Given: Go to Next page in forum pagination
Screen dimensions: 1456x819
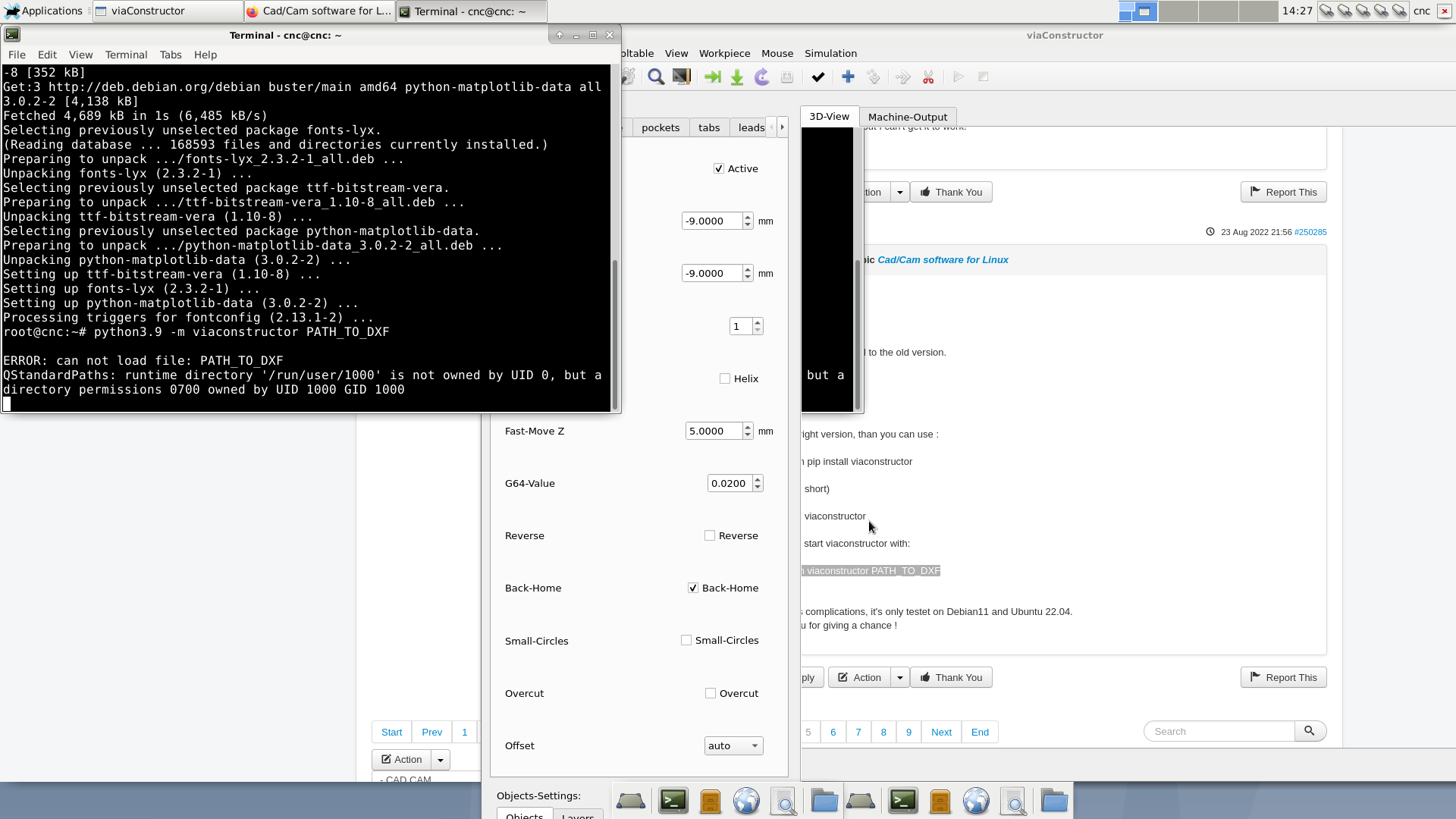Looking at the screenshot, I should [941, 732].
